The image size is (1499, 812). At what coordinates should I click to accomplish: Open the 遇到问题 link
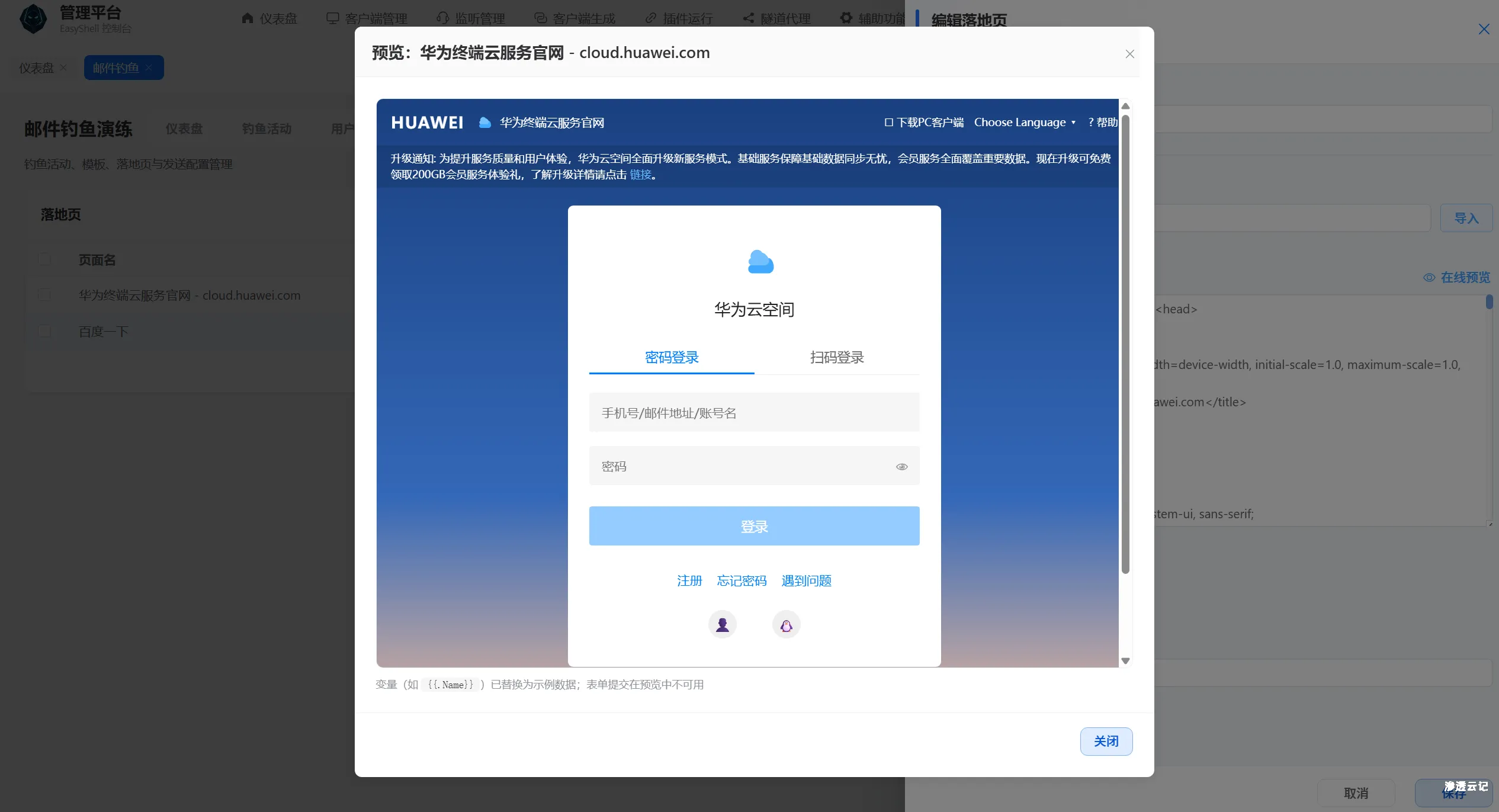point(806,580)
